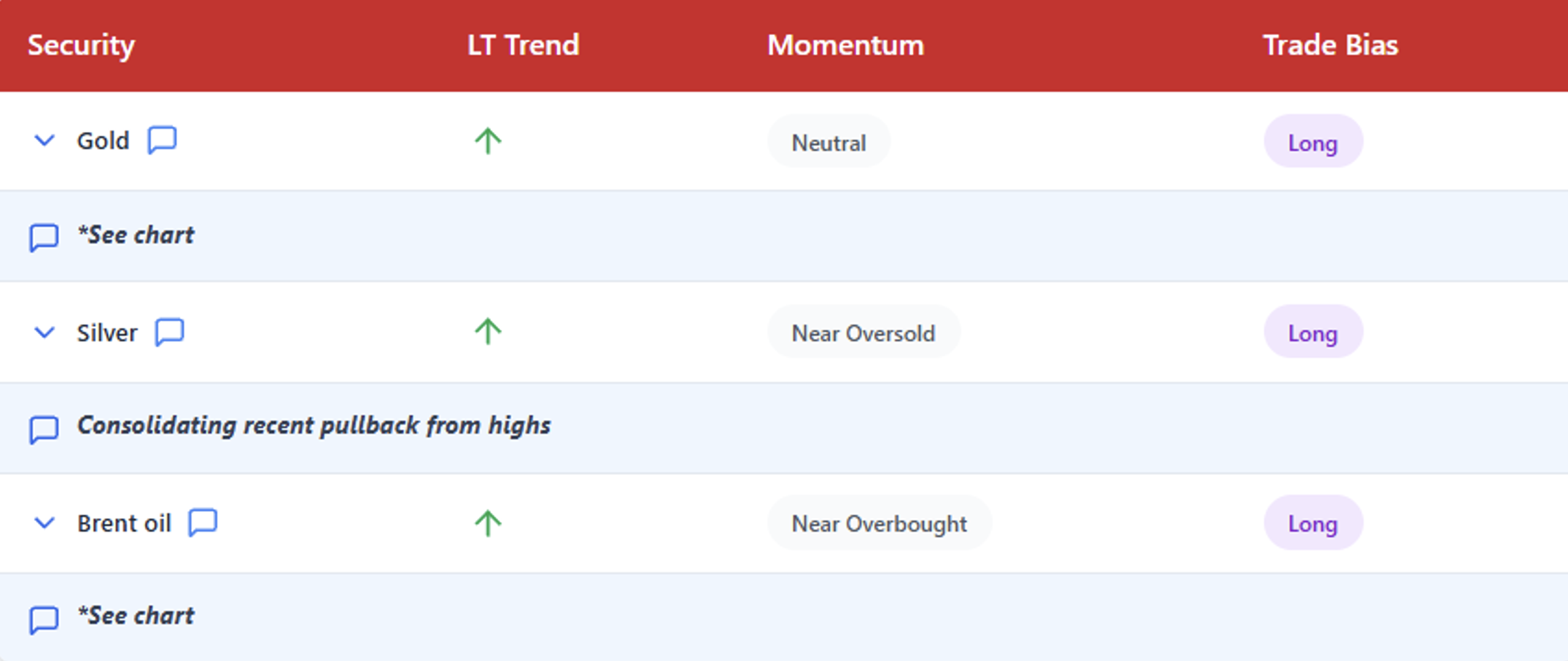Click note icon in Gold's See chart row

[x=44, y=237]
